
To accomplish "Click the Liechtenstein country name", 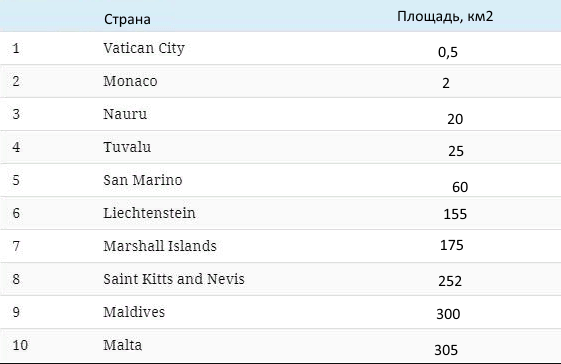I will 149,213.
